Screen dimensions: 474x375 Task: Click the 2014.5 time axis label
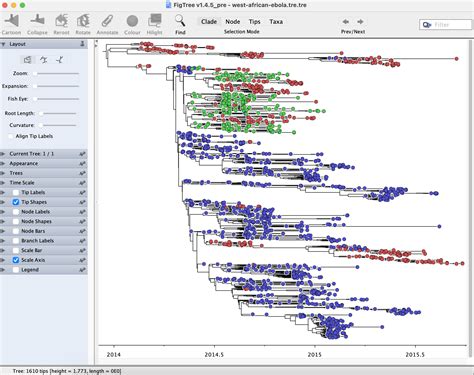click(x=214, y=354)
